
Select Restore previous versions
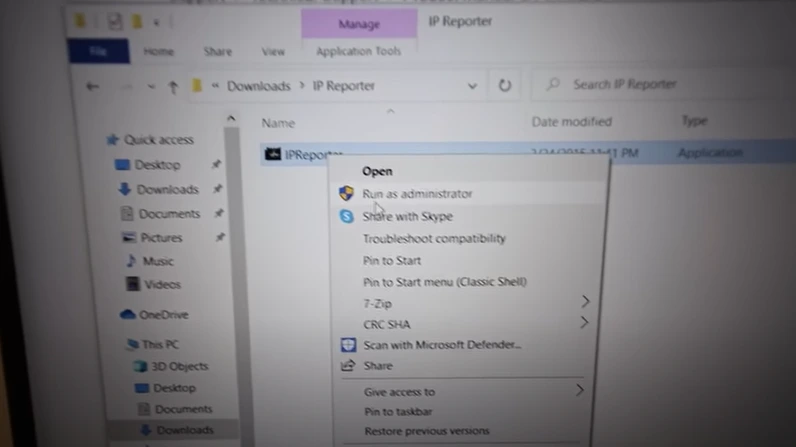click(x=427, y=431)
